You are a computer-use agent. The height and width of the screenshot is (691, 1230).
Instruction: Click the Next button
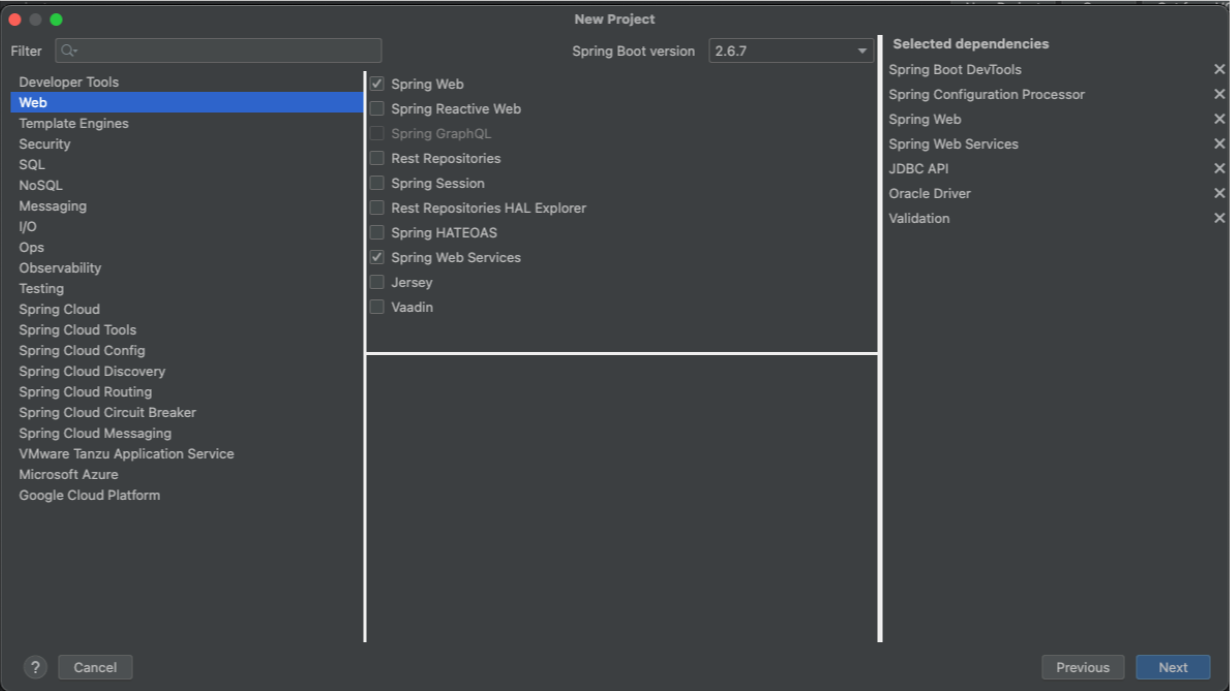coord(1172,667)
